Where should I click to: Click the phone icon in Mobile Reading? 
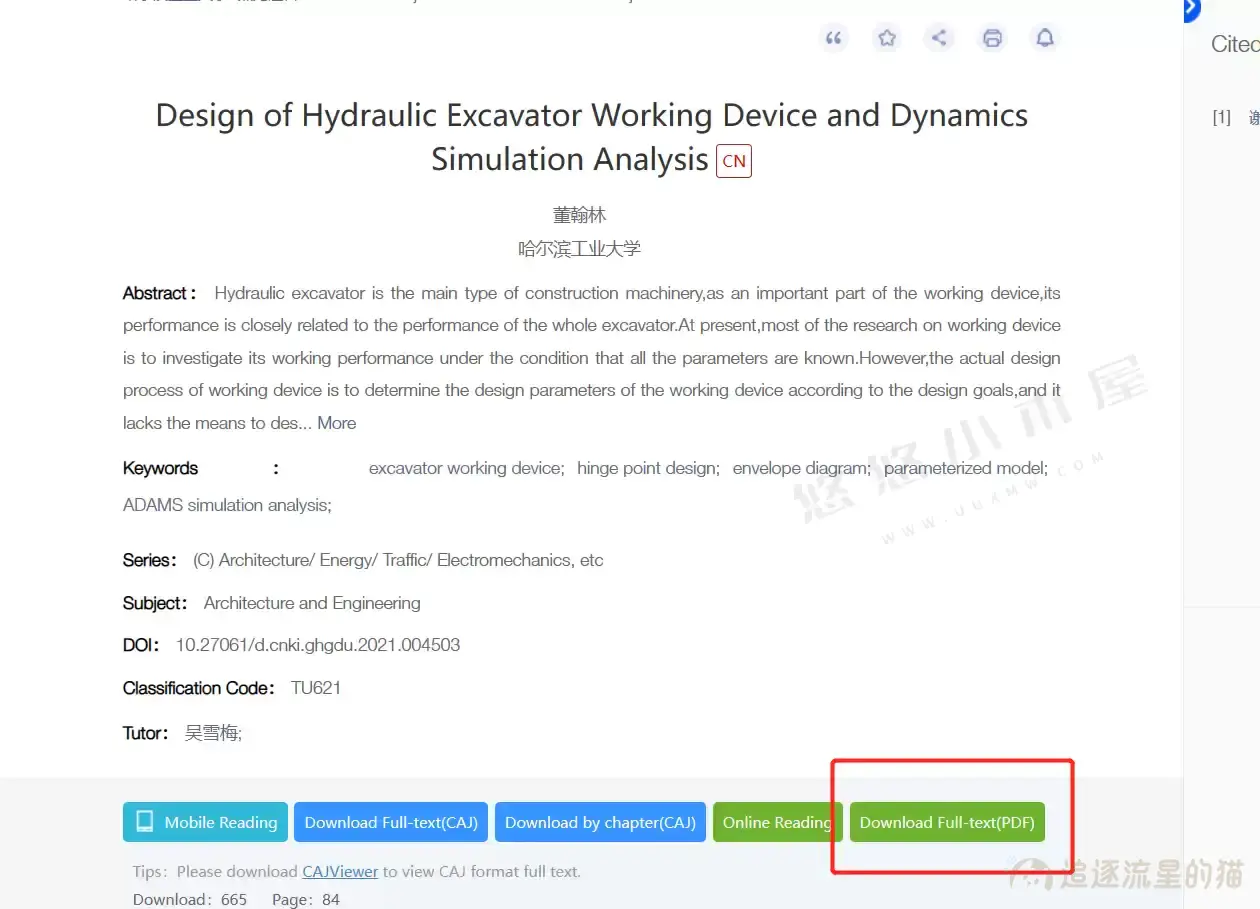145,822
